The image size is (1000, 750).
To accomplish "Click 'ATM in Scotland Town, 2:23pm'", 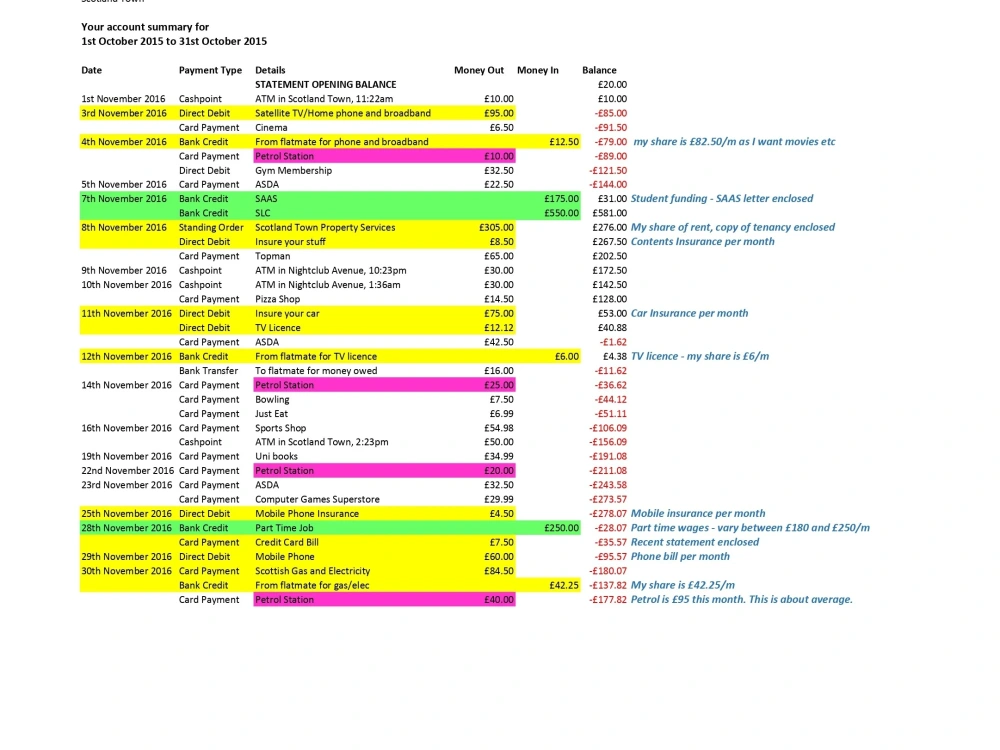I will (x=321, y=441).
